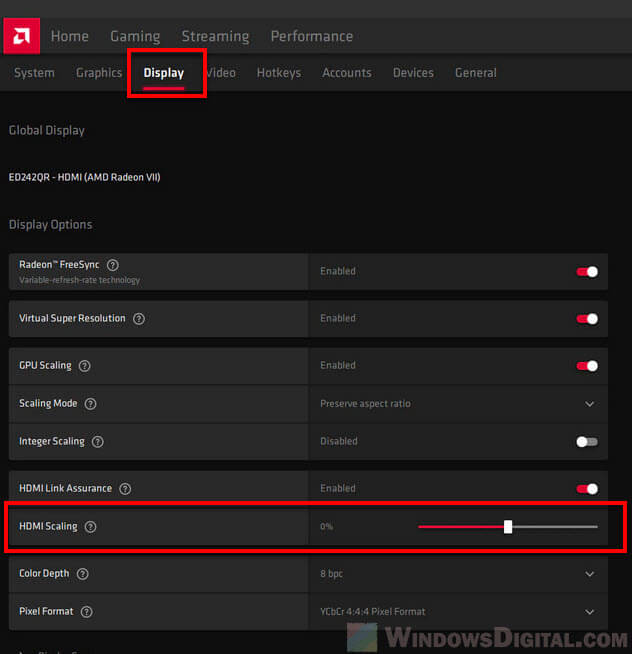632x654 pixels.
Task: Open Performance tab
Action: (x=312, y=36)
